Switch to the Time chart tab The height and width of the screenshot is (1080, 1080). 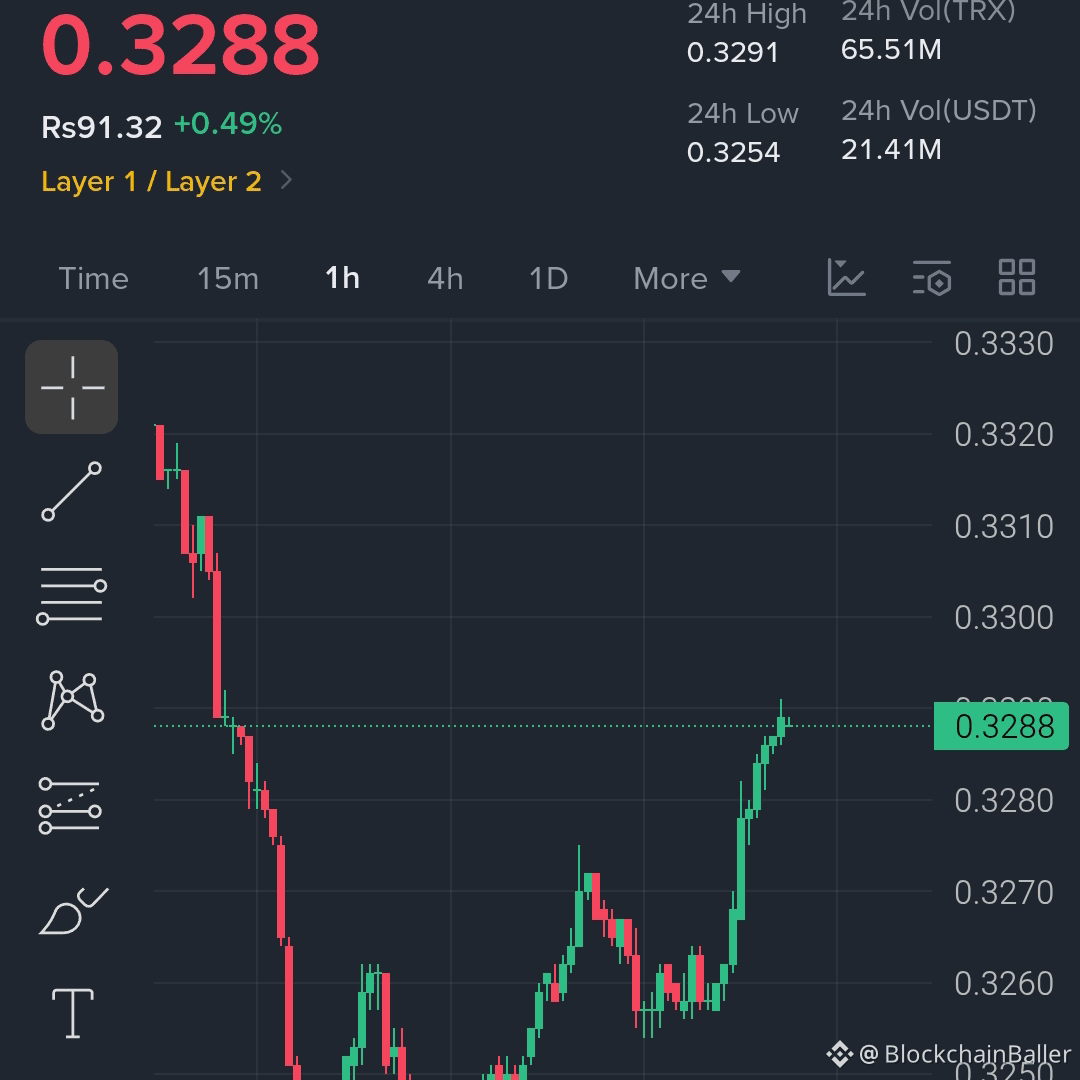pos(94,279)
